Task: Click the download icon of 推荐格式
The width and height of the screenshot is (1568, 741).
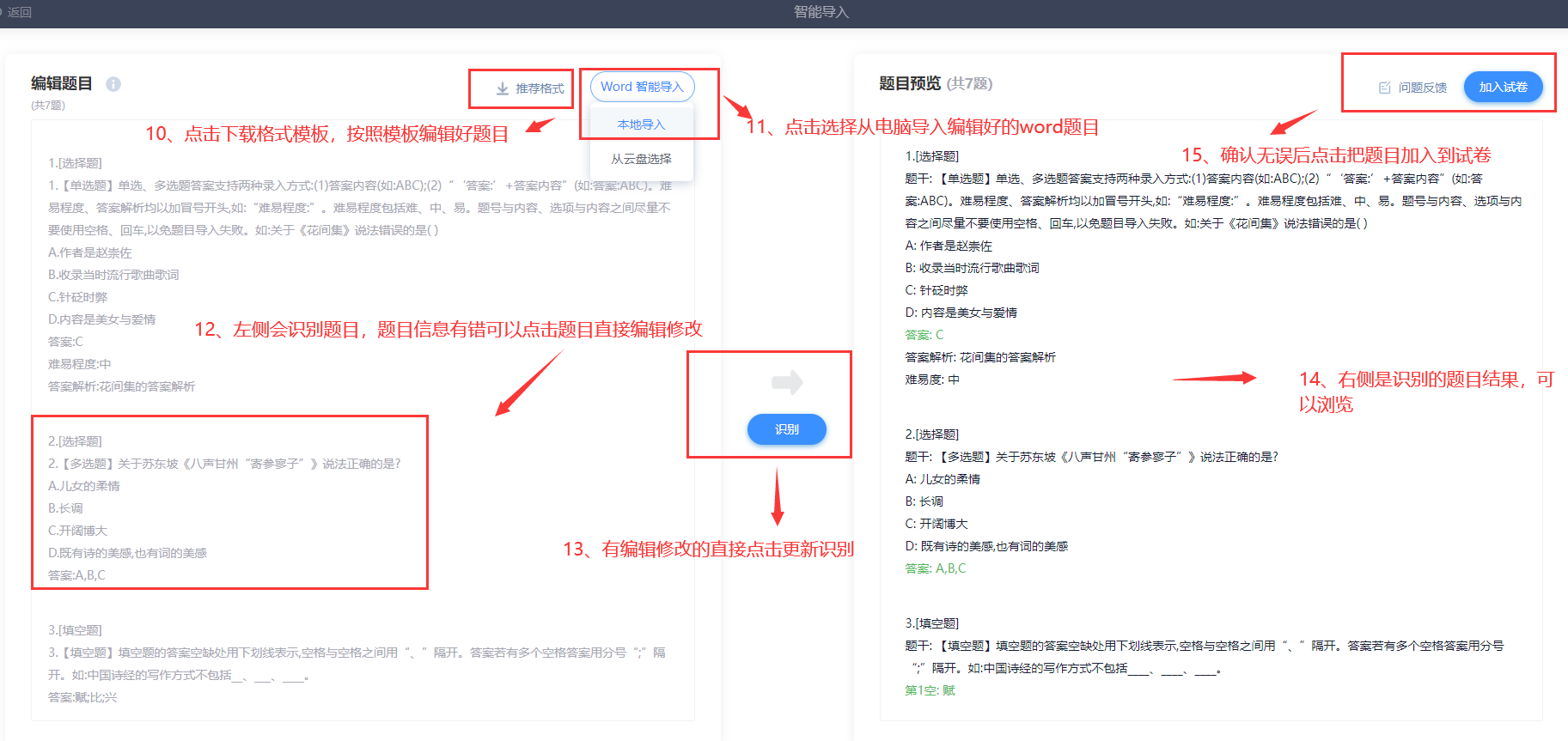Action: click(x=503, y=88)
